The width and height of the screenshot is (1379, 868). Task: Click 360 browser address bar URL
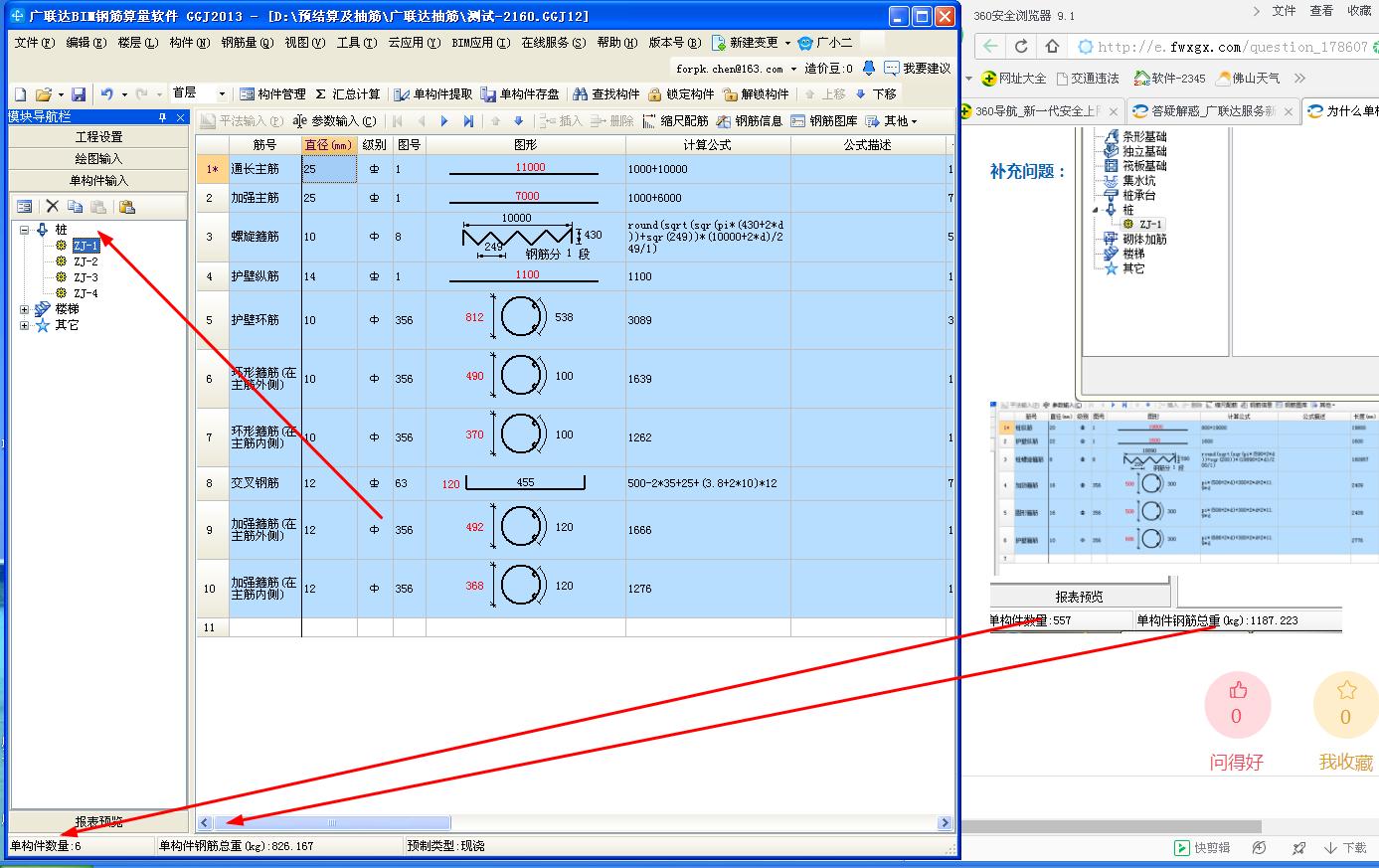(1233, 47)
